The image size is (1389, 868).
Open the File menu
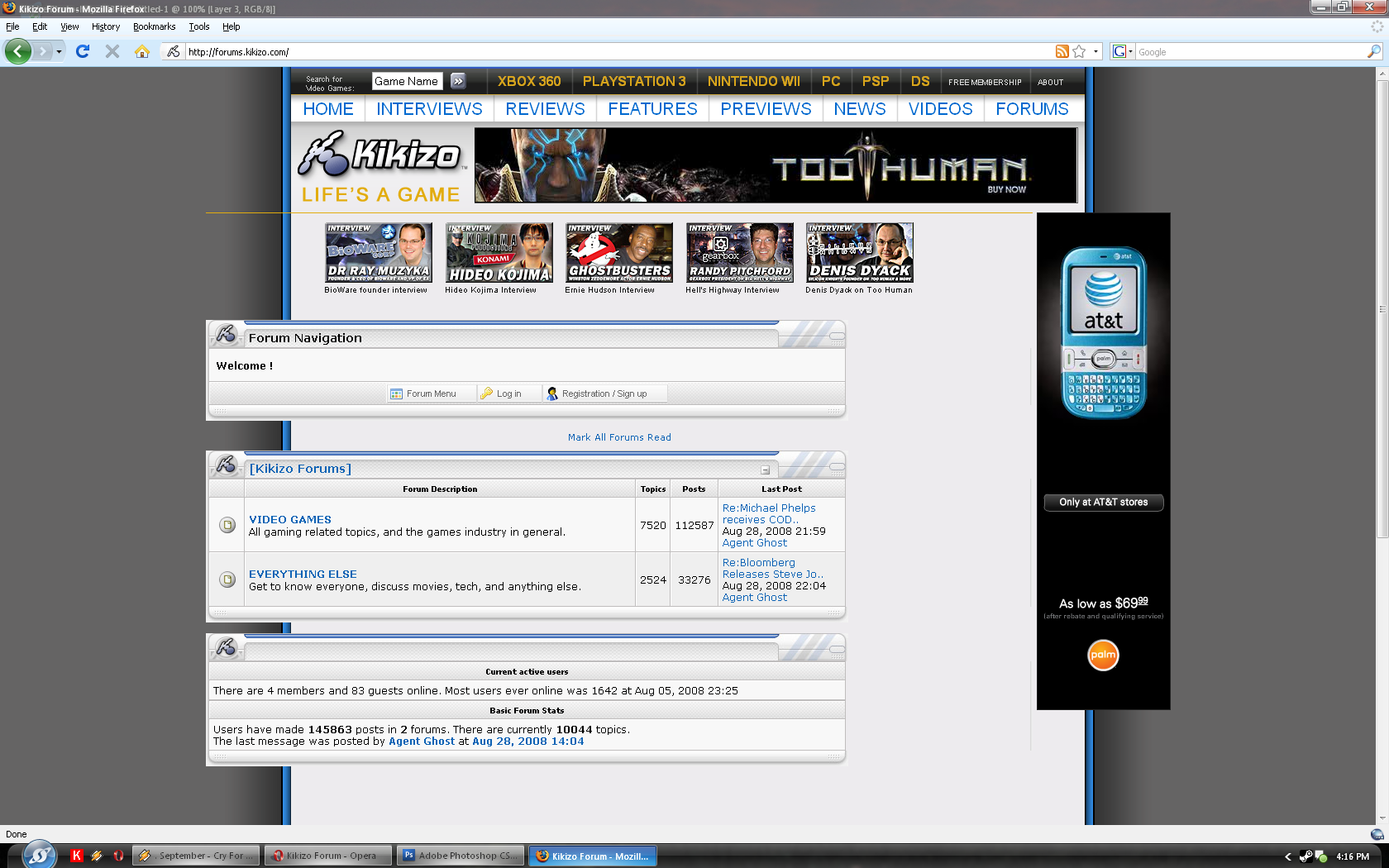(x=12, y=26)
